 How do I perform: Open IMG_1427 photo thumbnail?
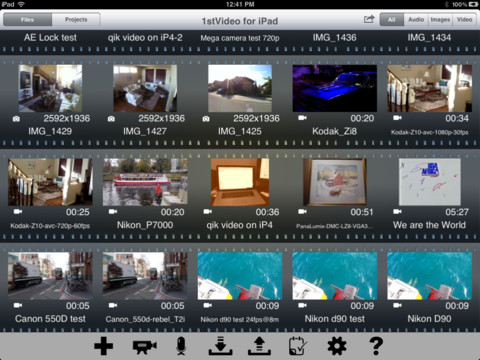coord(145,88)
